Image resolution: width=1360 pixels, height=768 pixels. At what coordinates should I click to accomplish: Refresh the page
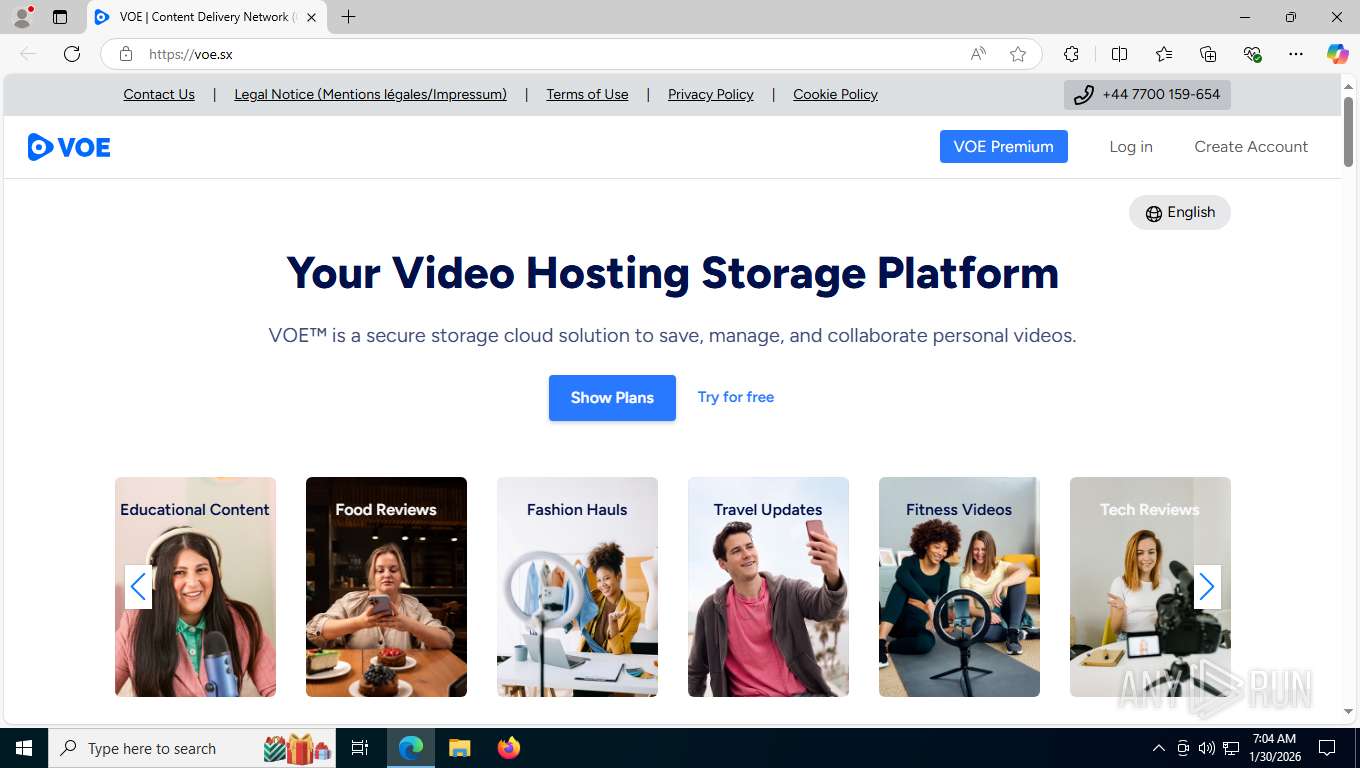tap(72, 54)
